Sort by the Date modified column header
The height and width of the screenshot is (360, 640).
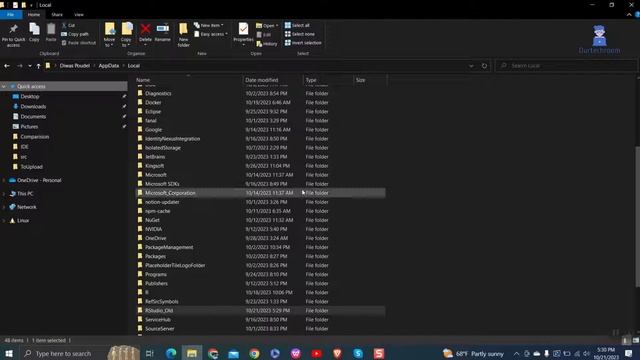pyautogui.click(x=272, y=80)
